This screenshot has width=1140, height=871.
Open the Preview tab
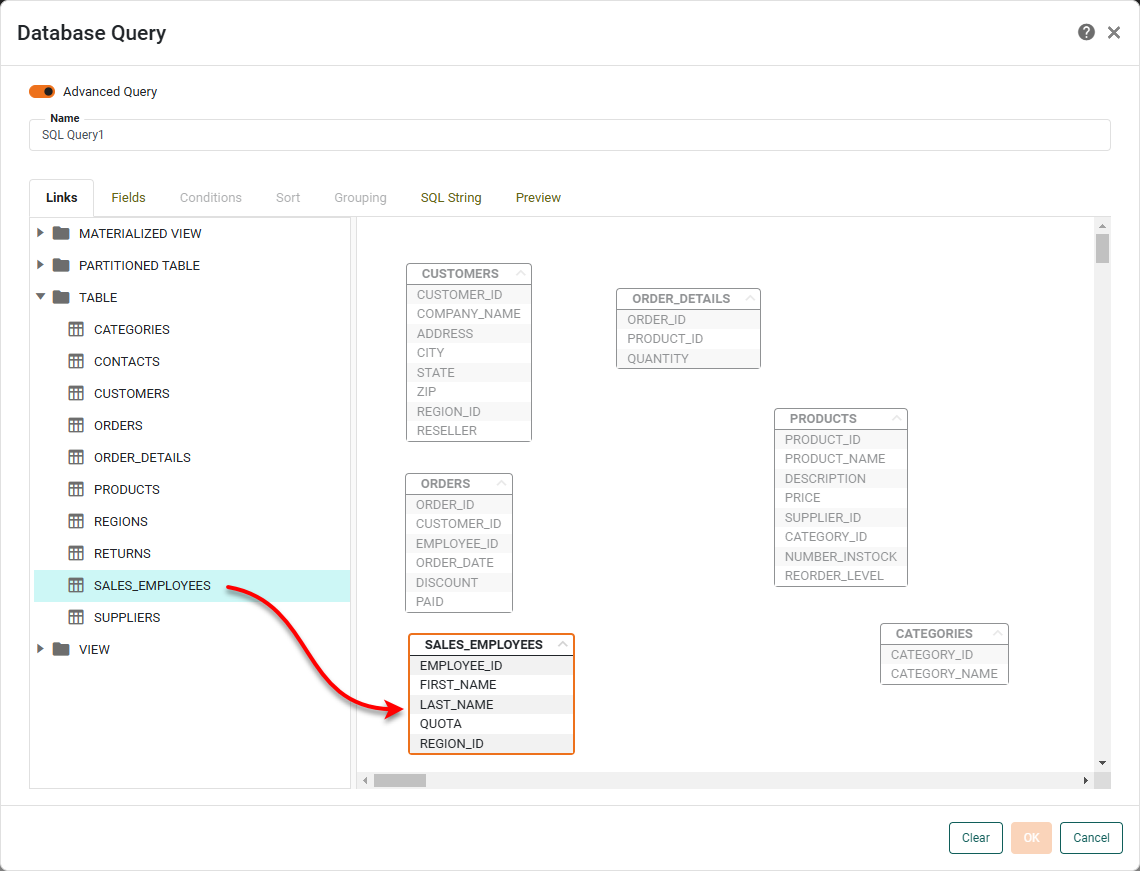pos(538,197)
